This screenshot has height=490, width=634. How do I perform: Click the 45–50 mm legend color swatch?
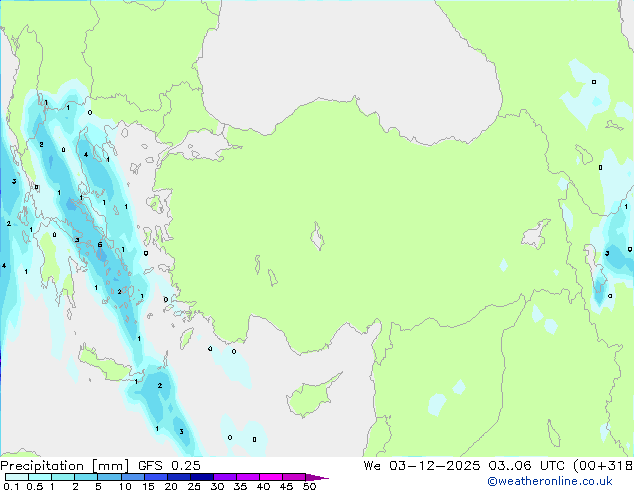294,477
